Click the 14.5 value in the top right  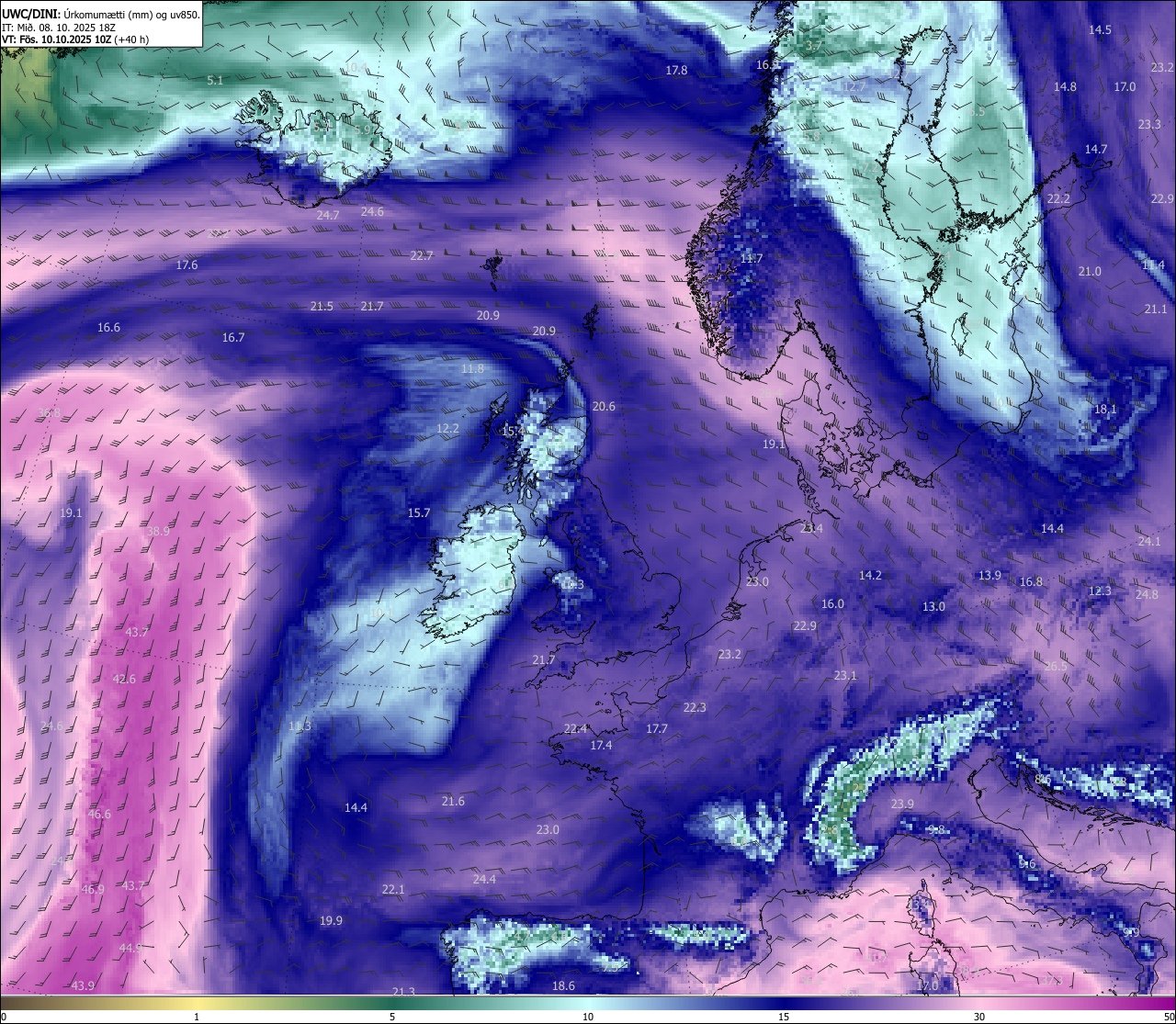click(1100, 30)
